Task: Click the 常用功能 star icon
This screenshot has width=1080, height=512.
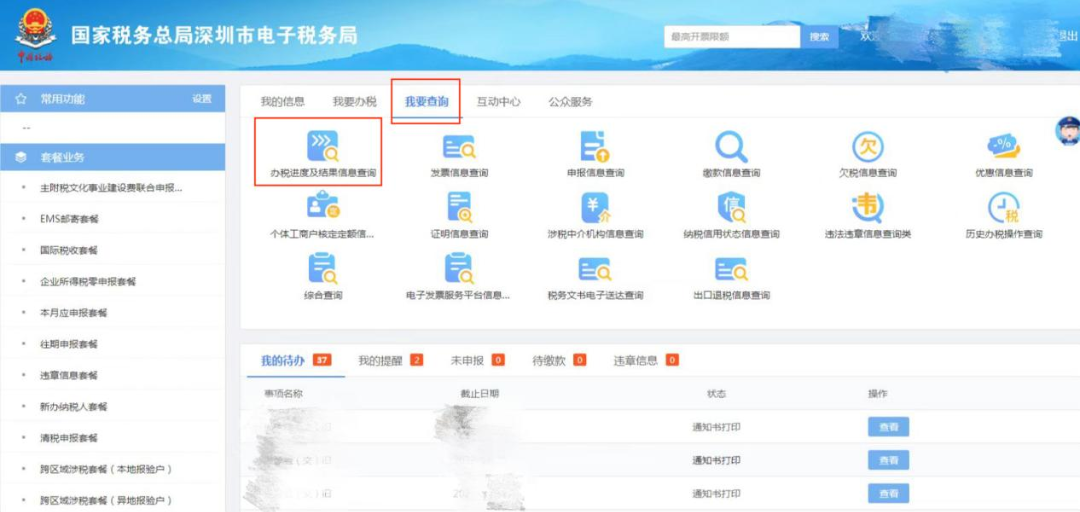Action: pos(21,99)
